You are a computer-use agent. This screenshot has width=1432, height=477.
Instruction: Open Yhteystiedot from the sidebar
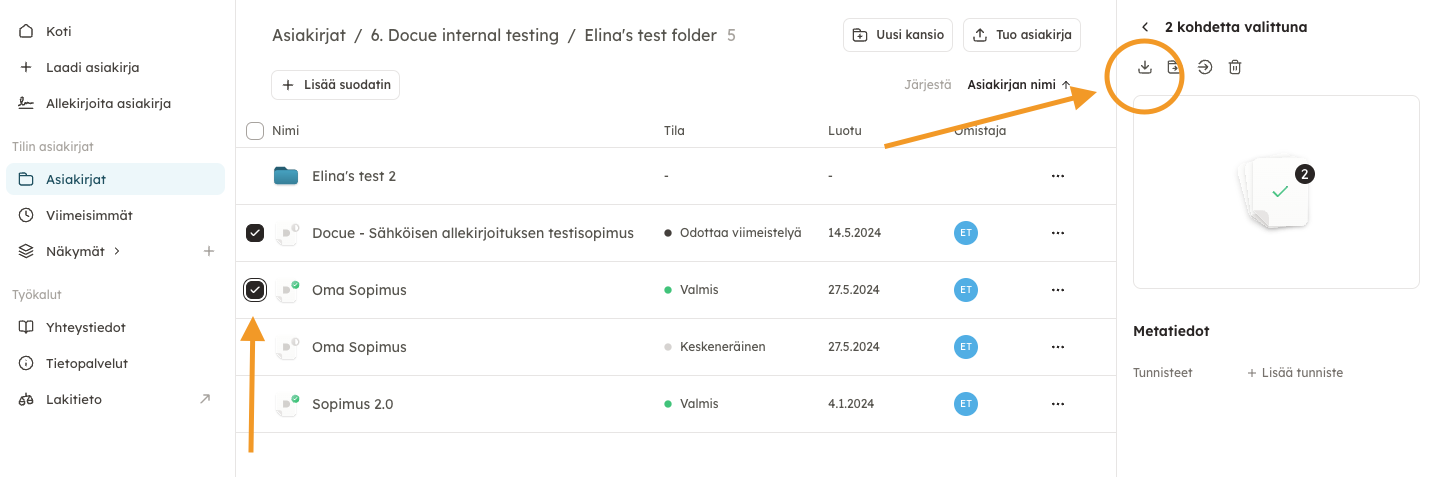85,327
